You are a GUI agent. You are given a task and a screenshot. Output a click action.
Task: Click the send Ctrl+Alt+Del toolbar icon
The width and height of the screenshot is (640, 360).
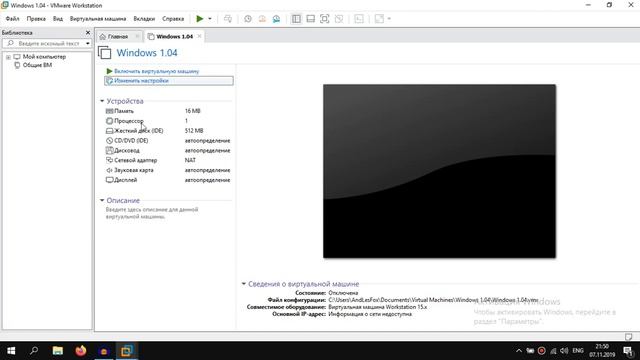pyautogui.click(x=228, y=19)
